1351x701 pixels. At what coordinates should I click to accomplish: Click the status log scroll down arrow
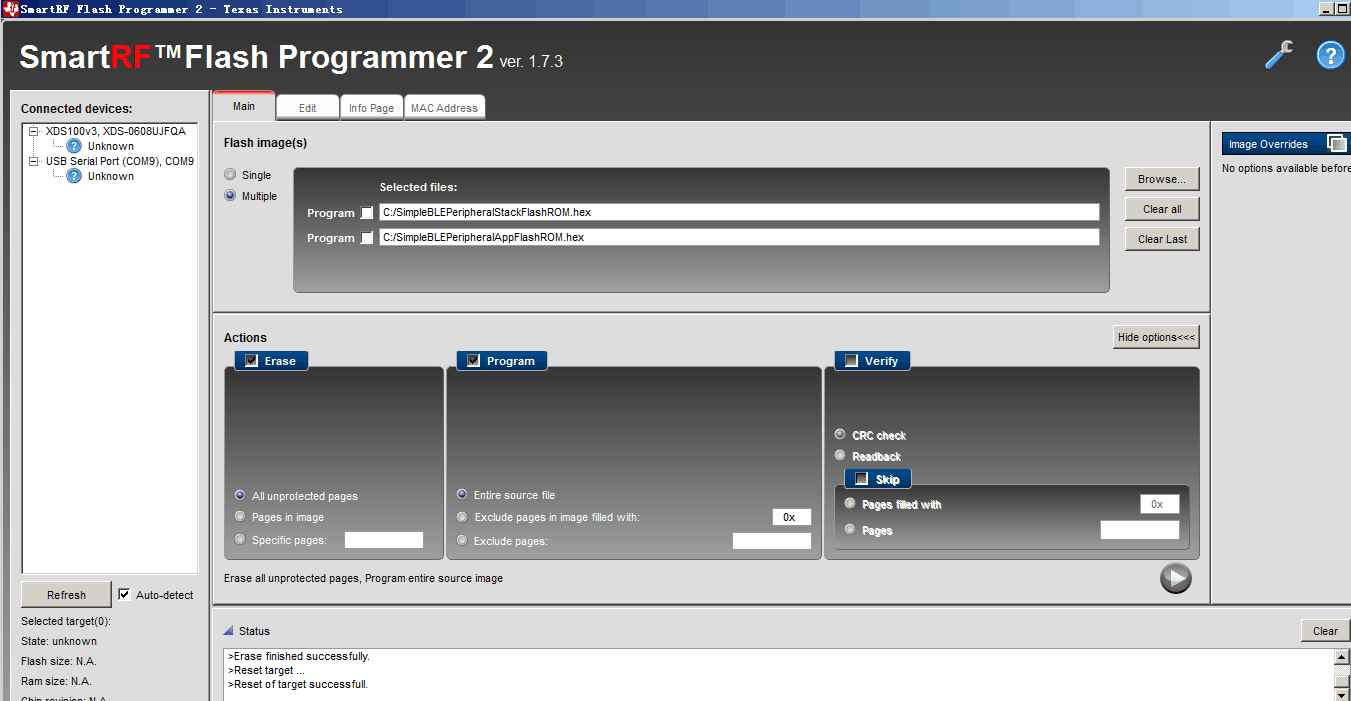(x=1342, y=694)
